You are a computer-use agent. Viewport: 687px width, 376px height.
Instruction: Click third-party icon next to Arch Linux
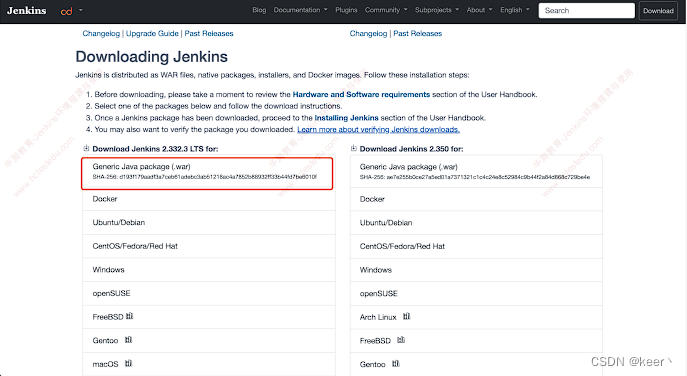[x=407, y=316]
